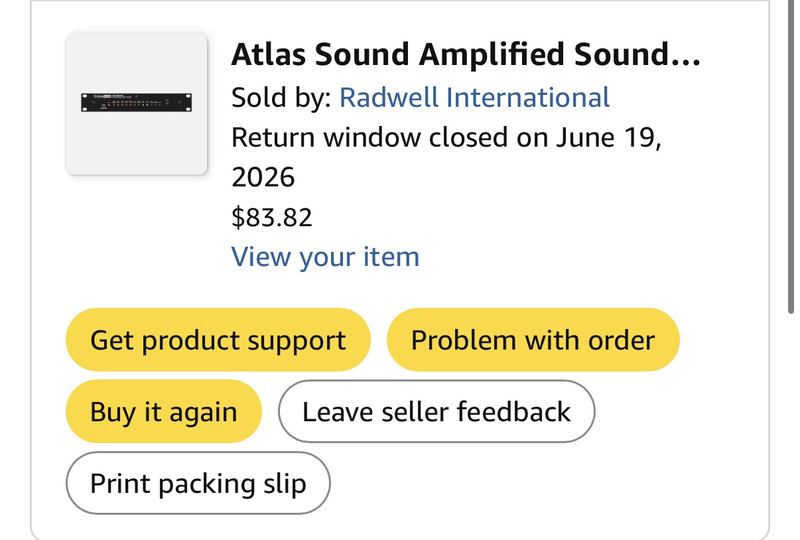Tap the outlined Print packing slip pill
The image size is (800, 540).
click(198, 483)
